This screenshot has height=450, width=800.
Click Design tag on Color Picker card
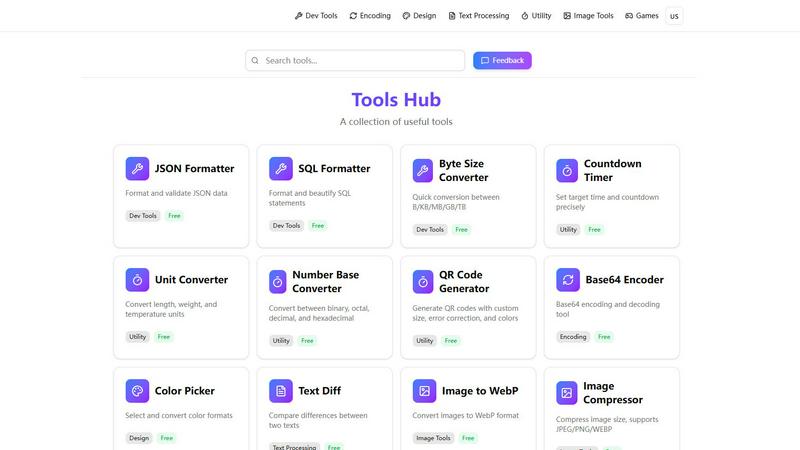click(x=139, y=438)
